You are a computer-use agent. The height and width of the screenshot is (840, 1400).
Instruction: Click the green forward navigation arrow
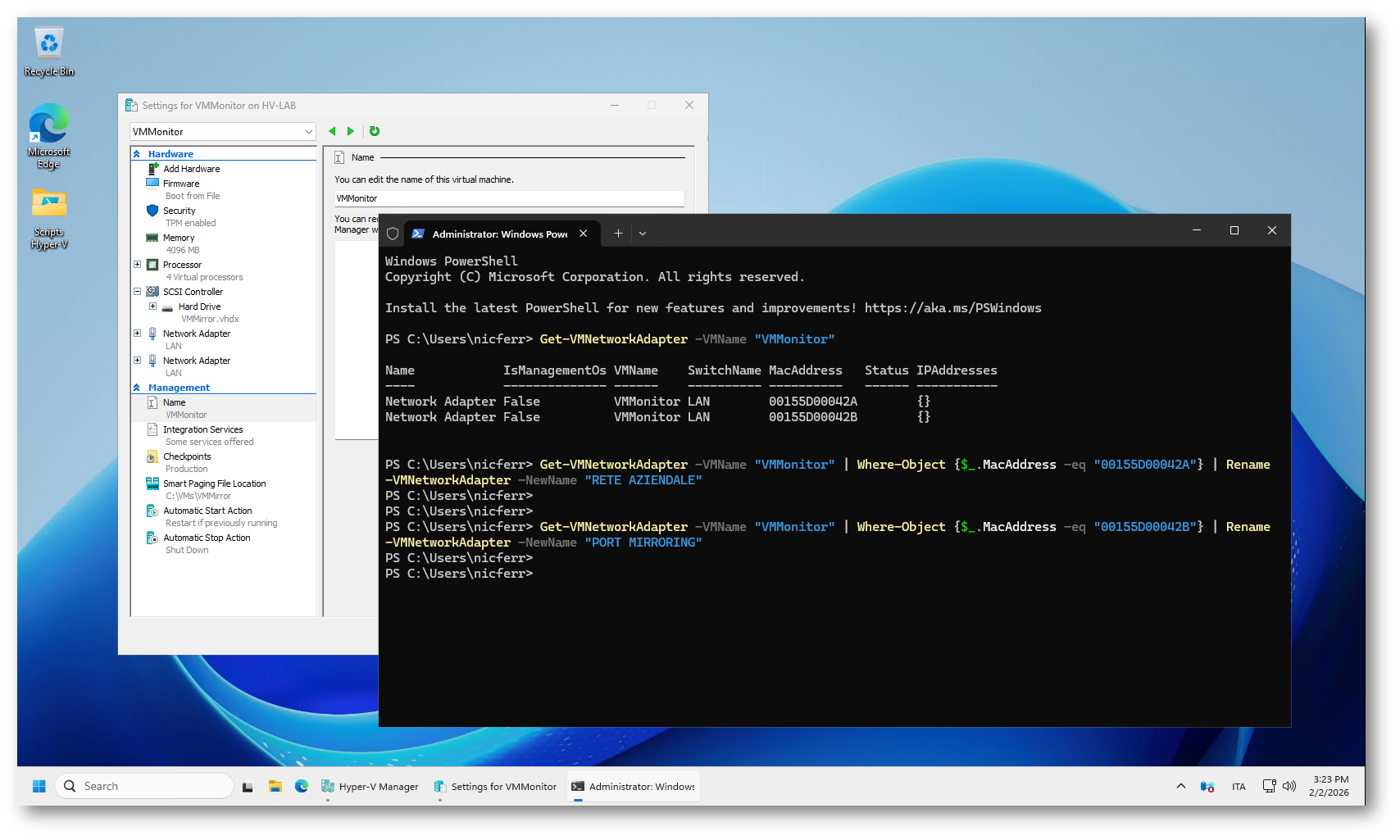click(351, 131)
